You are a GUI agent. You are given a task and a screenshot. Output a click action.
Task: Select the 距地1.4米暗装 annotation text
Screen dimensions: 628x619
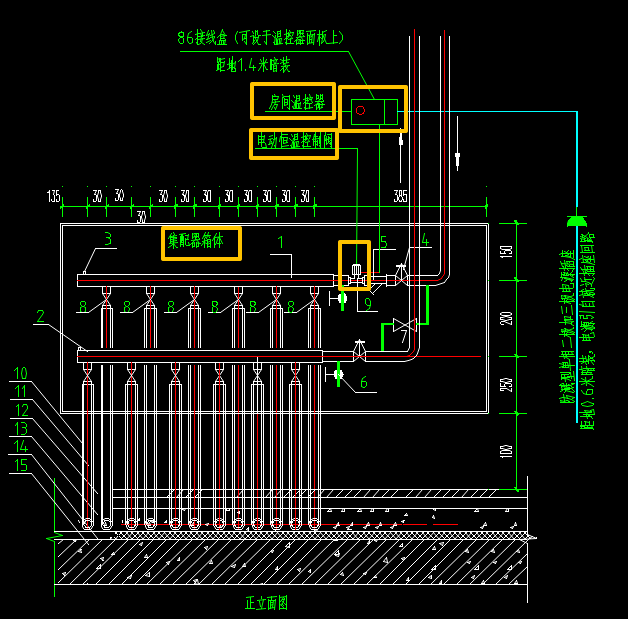pyautogui.click(x=253, y=65)
